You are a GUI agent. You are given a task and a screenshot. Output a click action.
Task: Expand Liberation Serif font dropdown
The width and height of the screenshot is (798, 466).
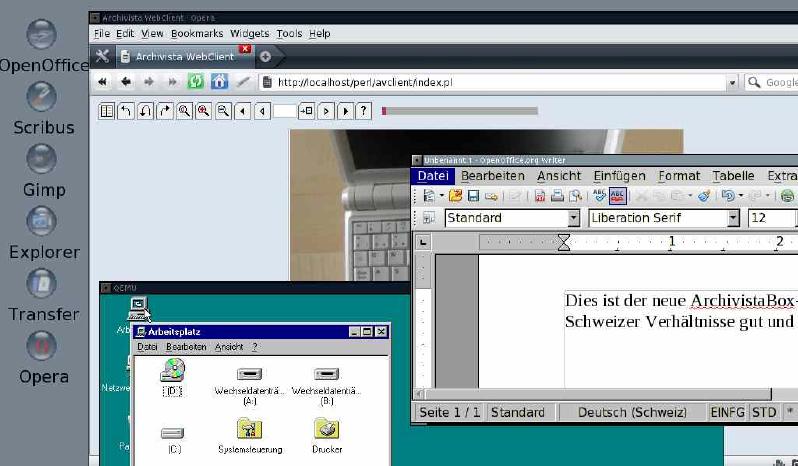tap(733, 218)
